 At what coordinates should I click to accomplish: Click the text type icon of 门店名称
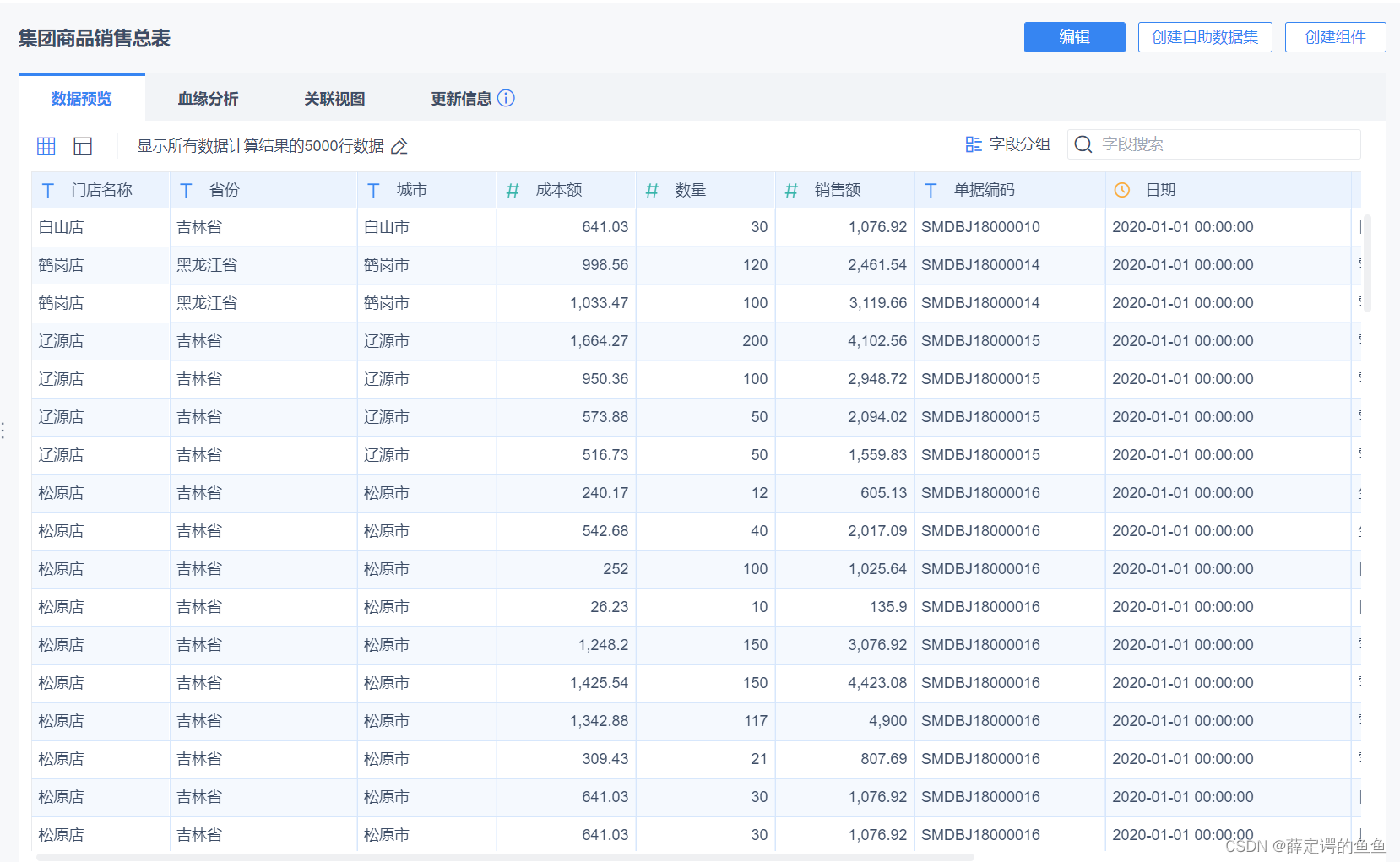click(x=48, y=191)
